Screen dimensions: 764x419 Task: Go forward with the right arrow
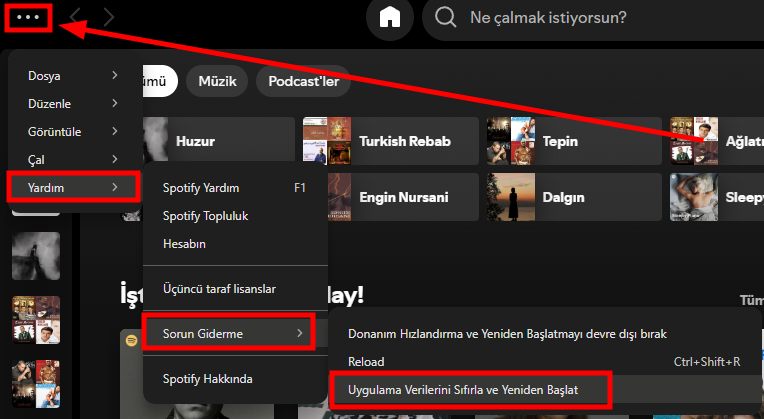pos(109,17)
